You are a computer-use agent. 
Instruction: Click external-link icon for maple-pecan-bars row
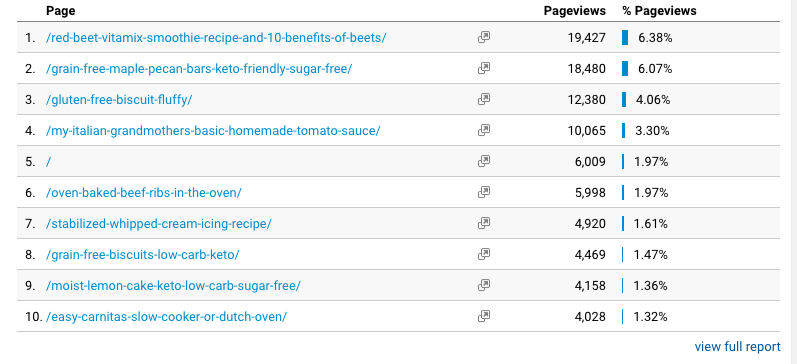(x=484, y=68)
